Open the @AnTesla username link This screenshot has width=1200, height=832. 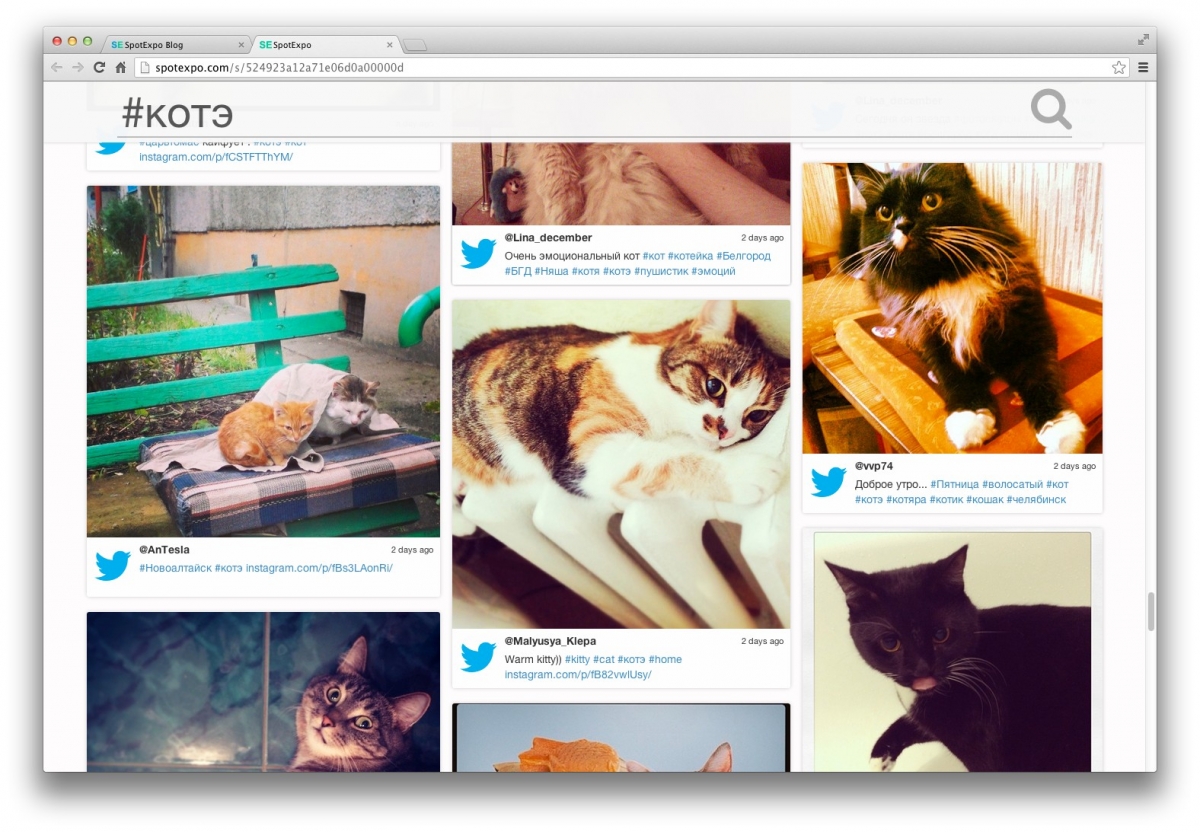click(164, 550)
